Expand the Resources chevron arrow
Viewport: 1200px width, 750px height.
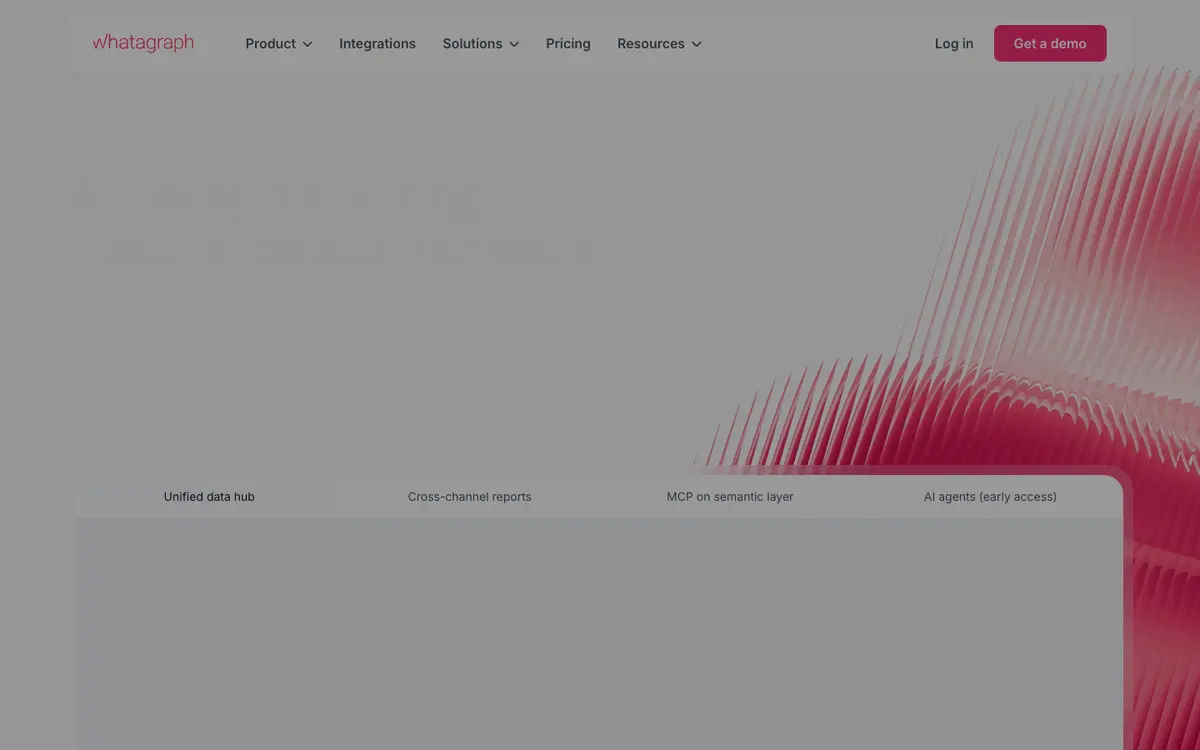(696, 44)
